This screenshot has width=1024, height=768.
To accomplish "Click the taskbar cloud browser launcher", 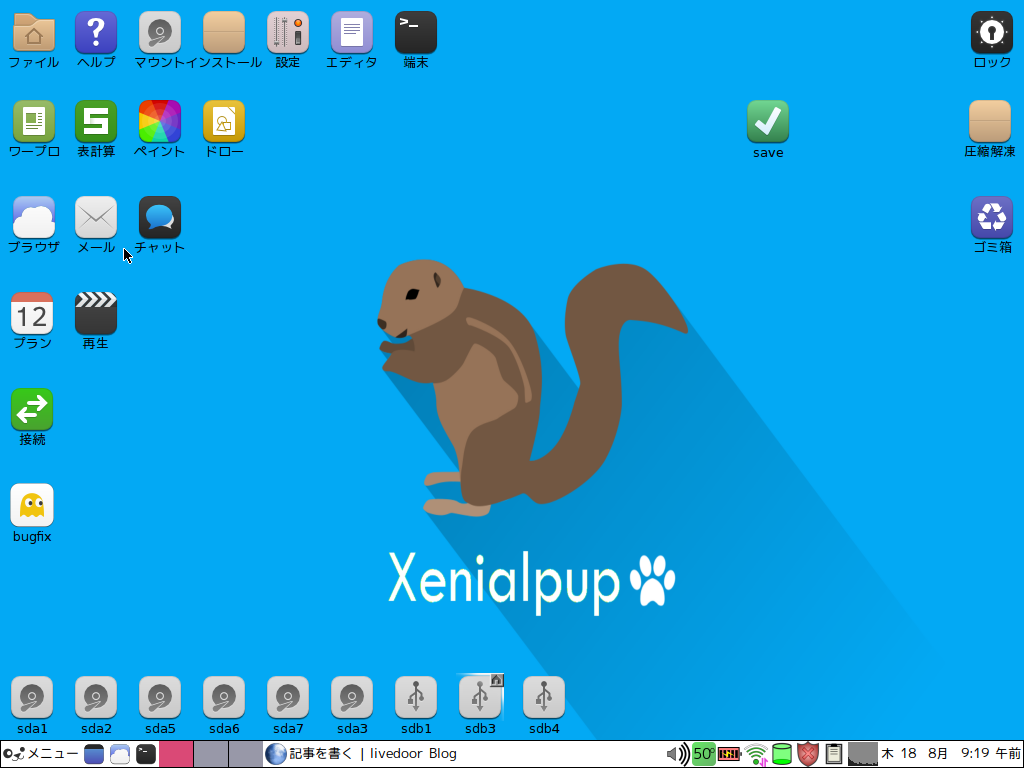I will pos(120,754).
